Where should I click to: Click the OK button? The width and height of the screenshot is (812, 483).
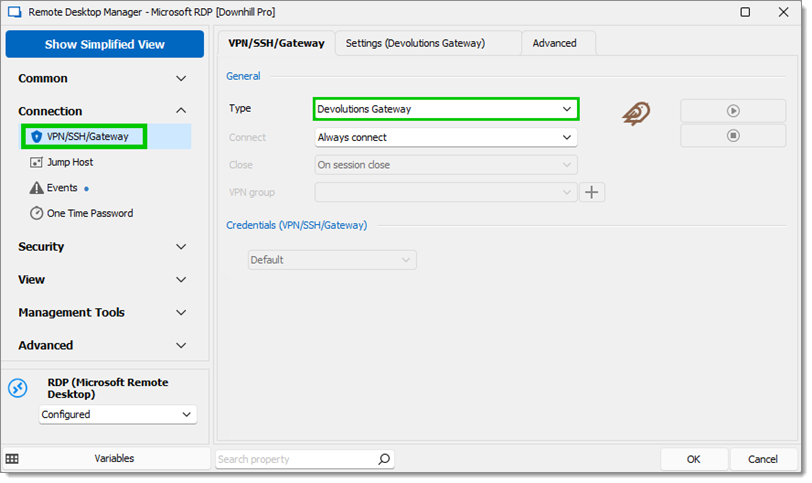pos(693,459)
